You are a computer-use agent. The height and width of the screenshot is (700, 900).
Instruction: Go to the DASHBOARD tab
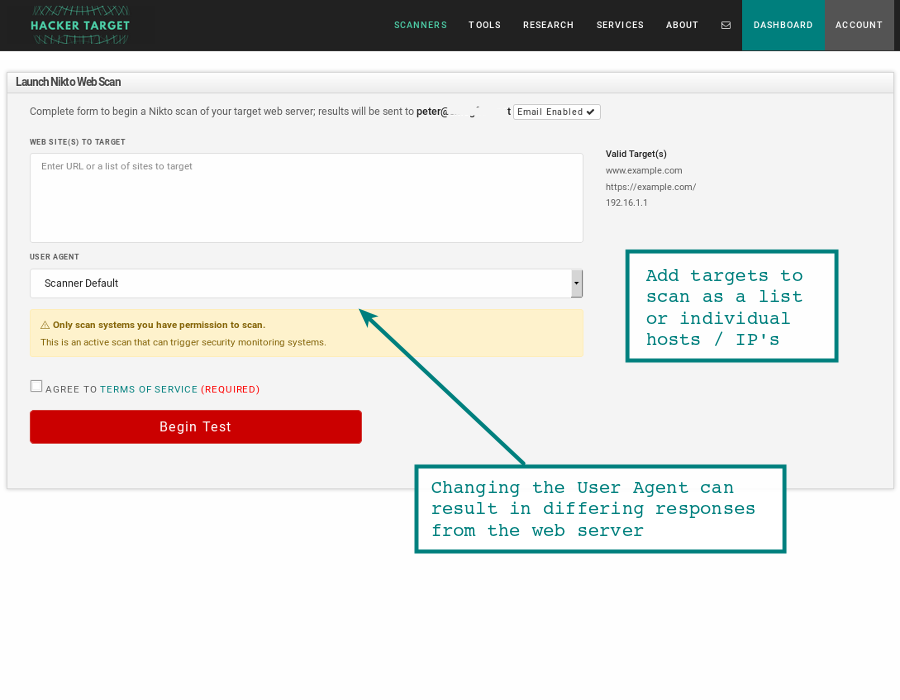pyautogui.click(x=783, y=25)
